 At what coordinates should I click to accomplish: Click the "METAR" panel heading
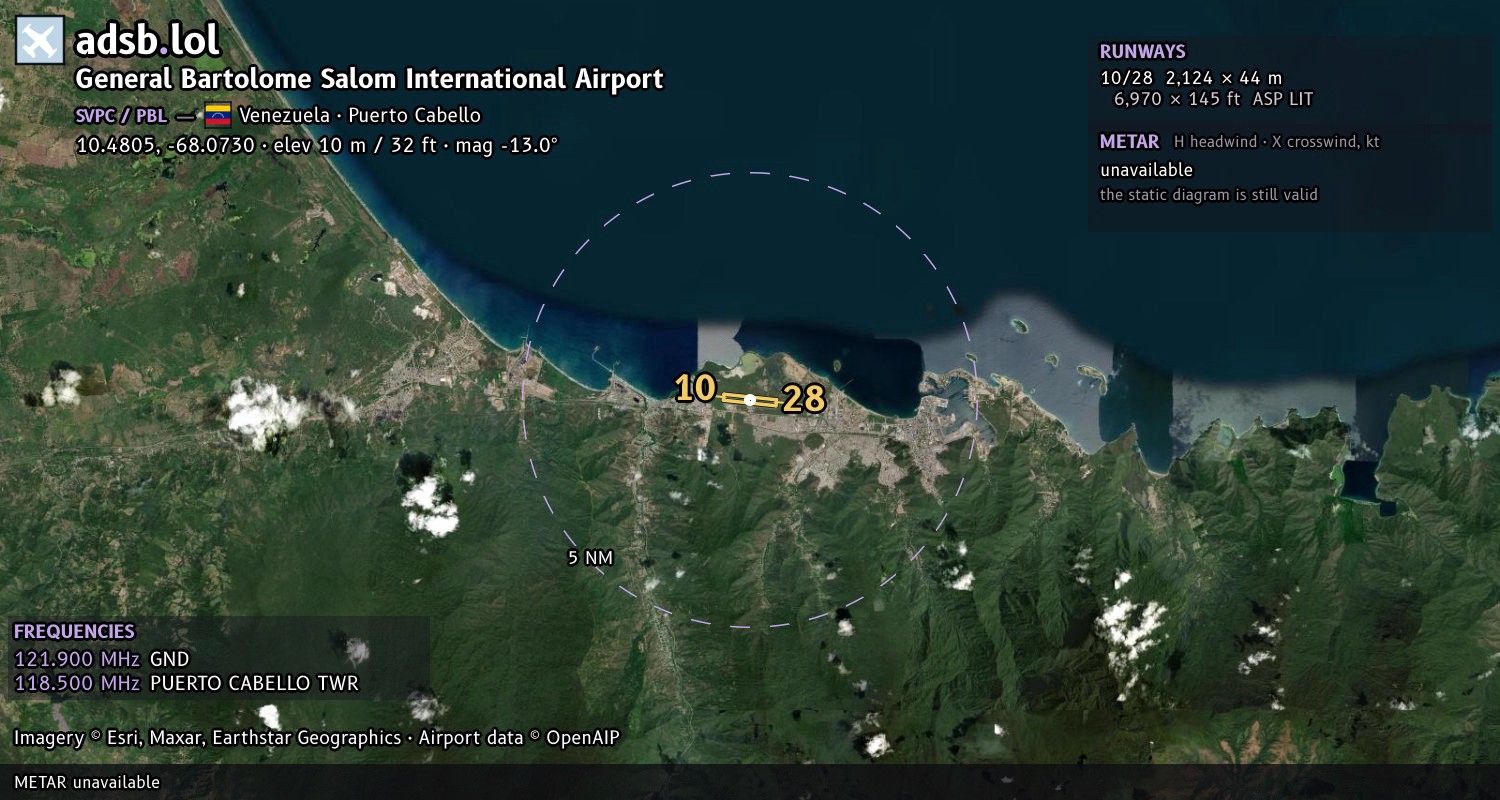[x=1129, y=142]
